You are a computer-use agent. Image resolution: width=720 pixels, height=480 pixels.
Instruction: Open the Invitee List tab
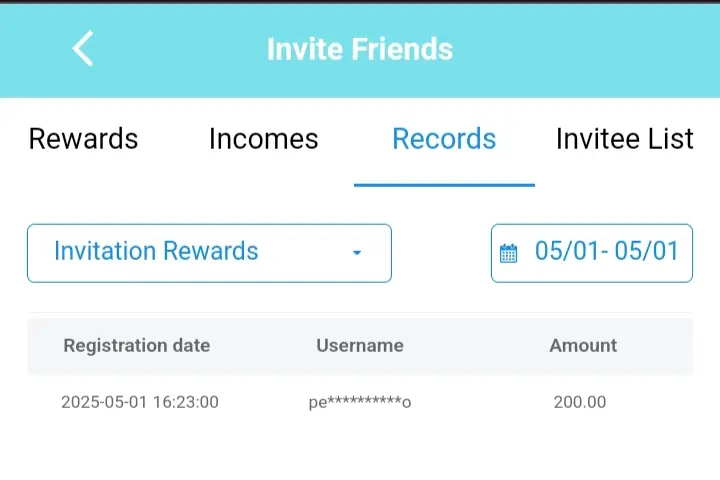point(624,139)
